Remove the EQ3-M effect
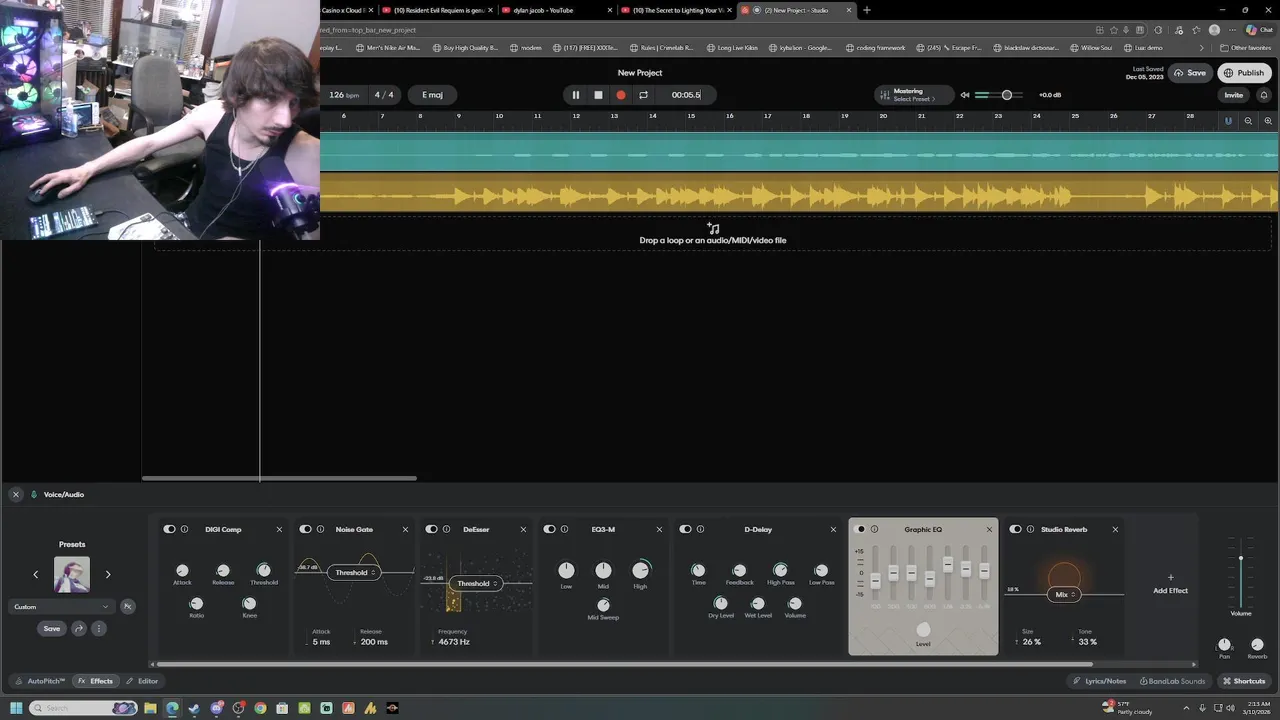The width and height of the screenshot is (1280, 720). pos(659,529)
